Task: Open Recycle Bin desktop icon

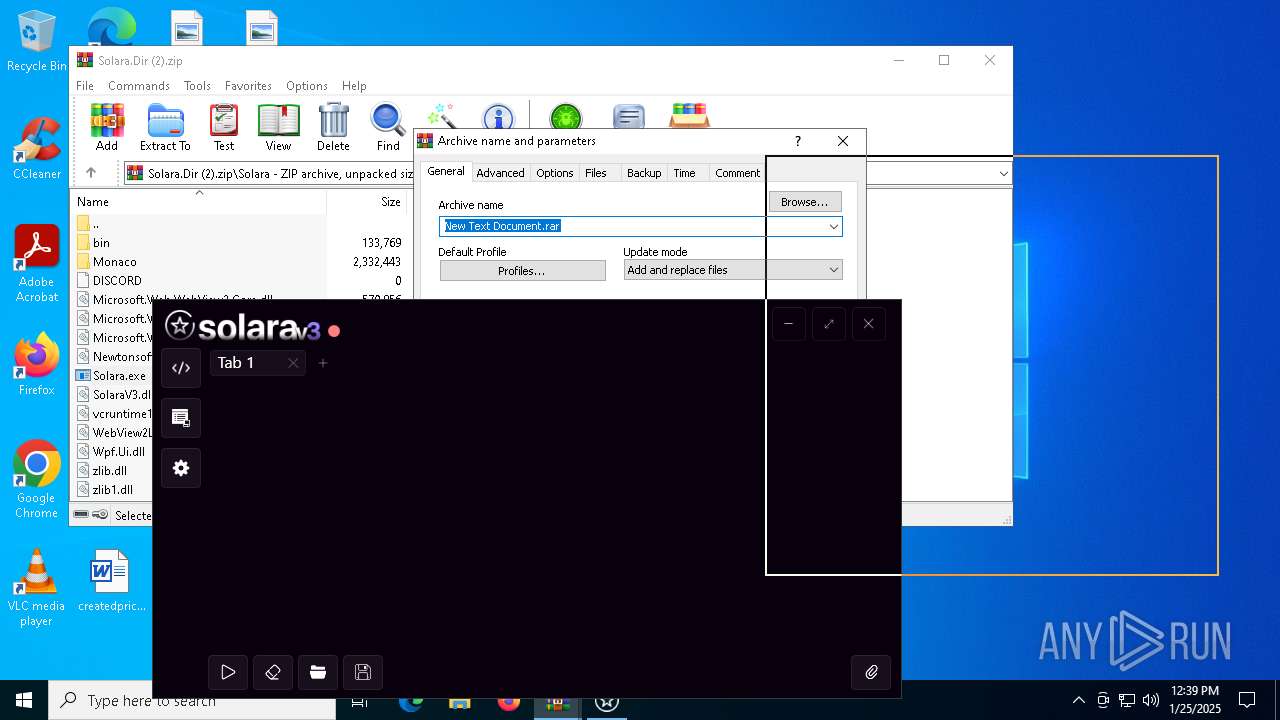Action: tap(37, 42)
